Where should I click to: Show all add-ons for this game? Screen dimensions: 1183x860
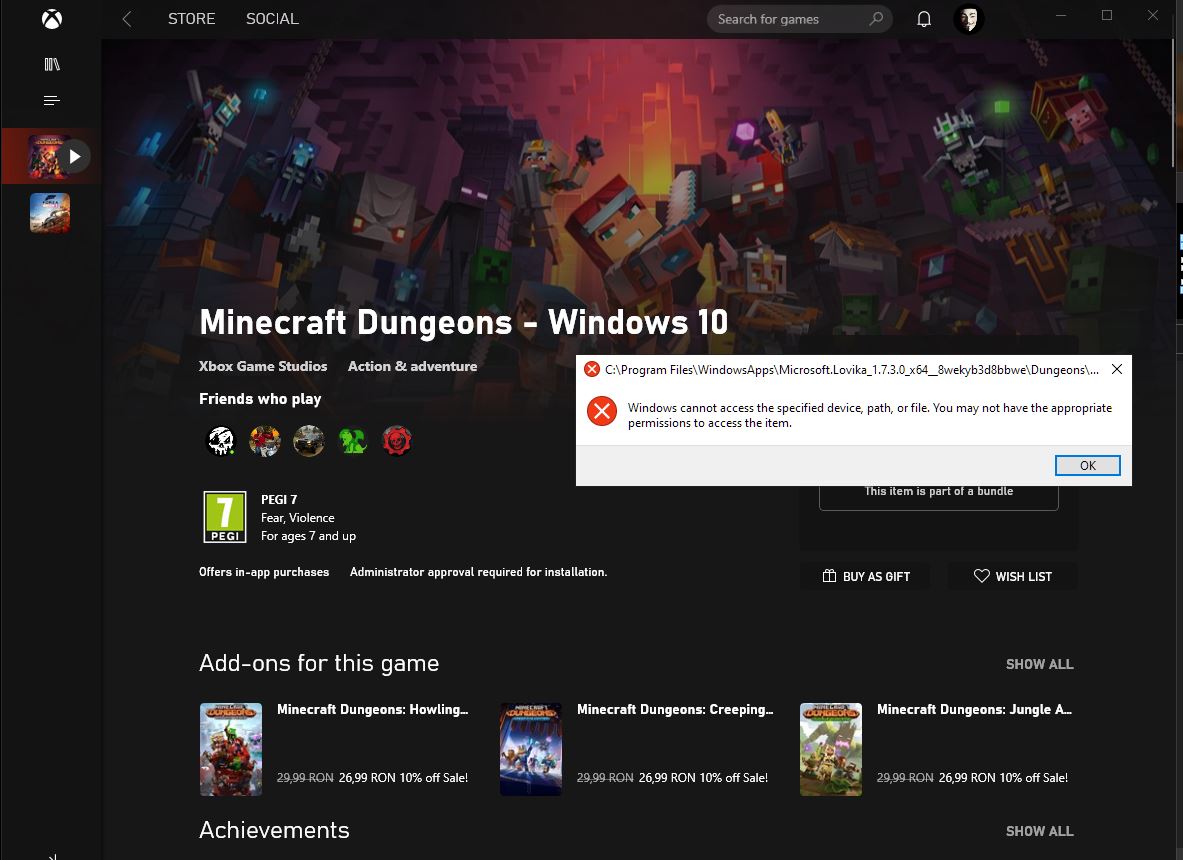click(1039, 664)
